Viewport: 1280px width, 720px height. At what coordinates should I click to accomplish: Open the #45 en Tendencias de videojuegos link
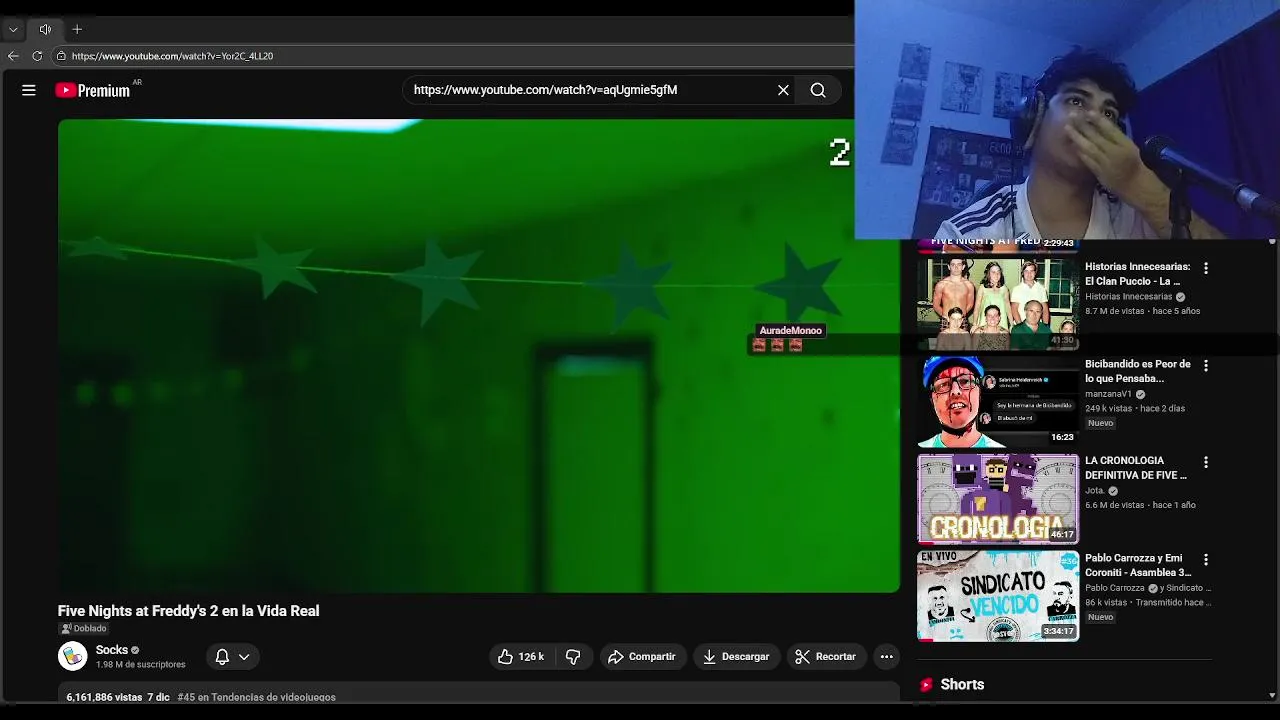coord(256,697)
